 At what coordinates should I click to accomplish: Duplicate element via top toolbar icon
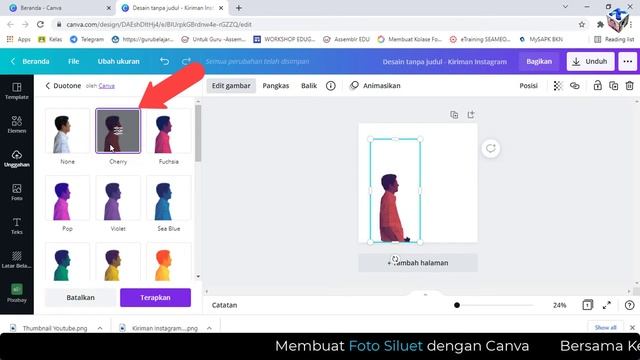coord(613,86)
